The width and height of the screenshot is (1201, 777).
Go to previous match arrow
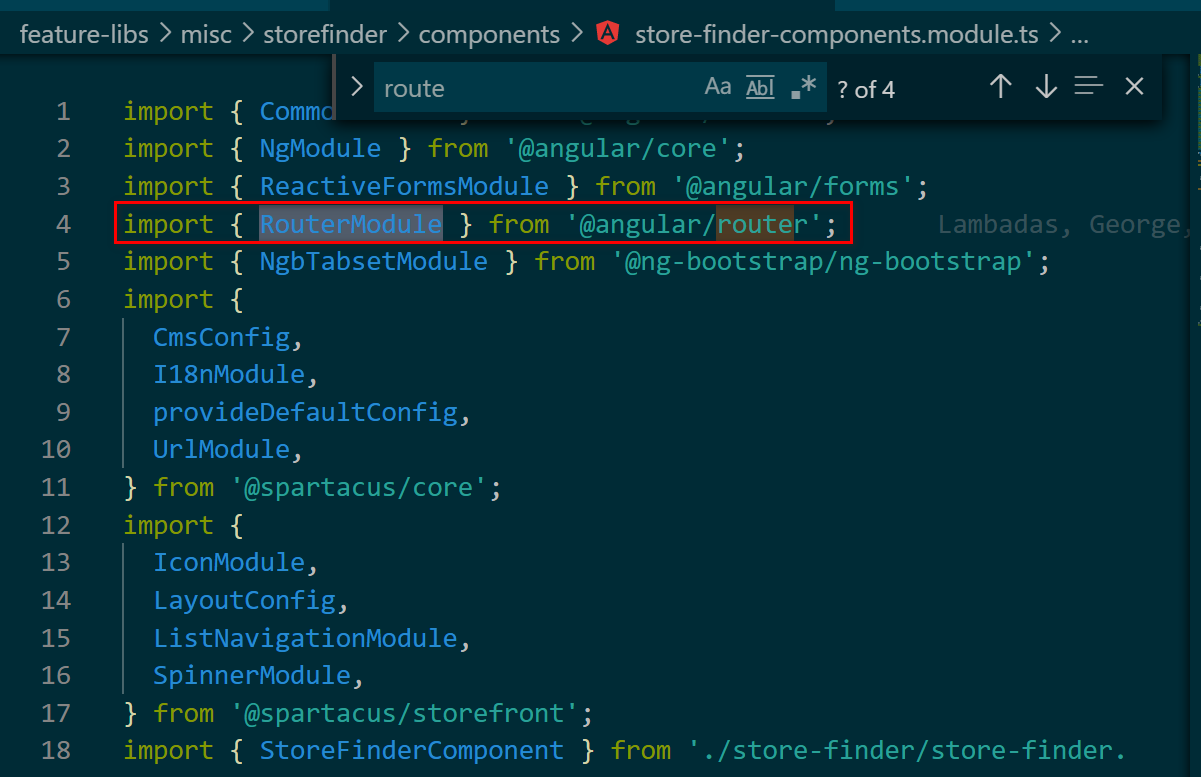pos(1000,87)
